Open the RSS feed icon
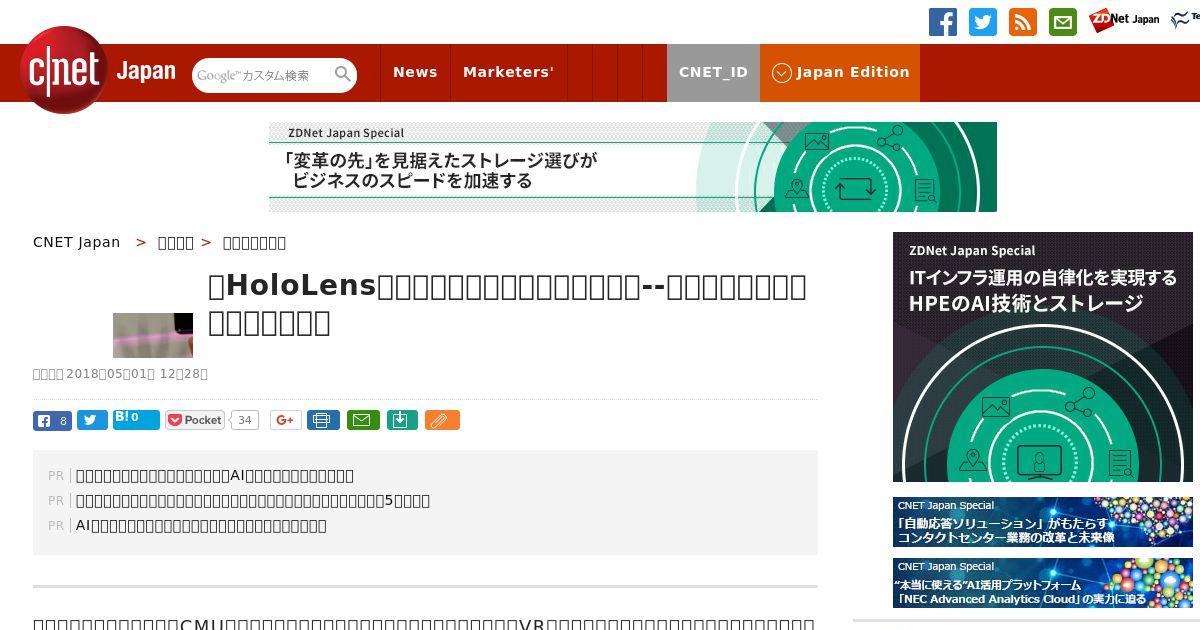The height and width of the screenshot is (630, 1200). coord(1023,22)
